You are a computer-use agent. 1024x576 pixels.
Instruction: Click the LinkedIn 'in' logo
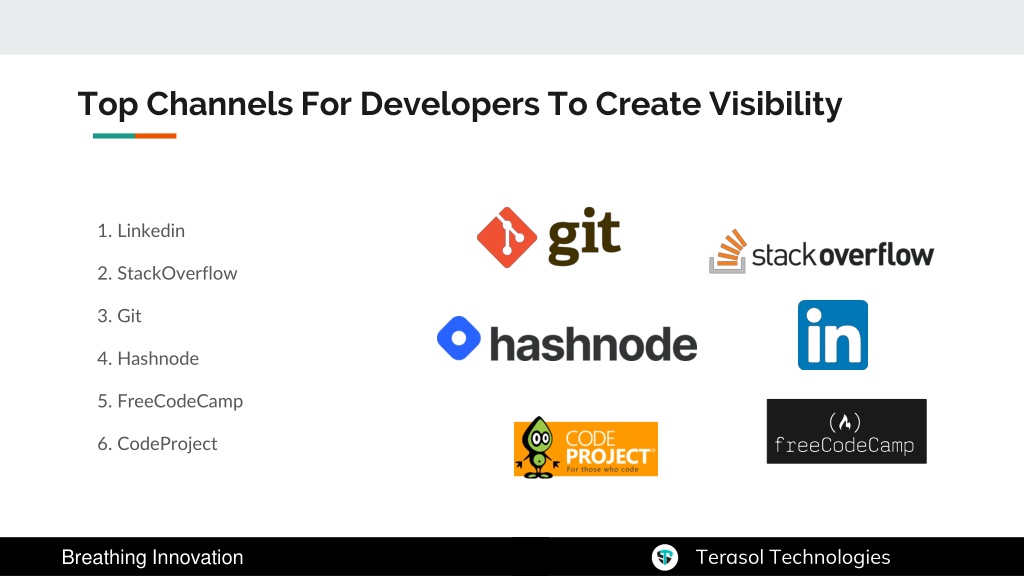(x=833, y=335)
